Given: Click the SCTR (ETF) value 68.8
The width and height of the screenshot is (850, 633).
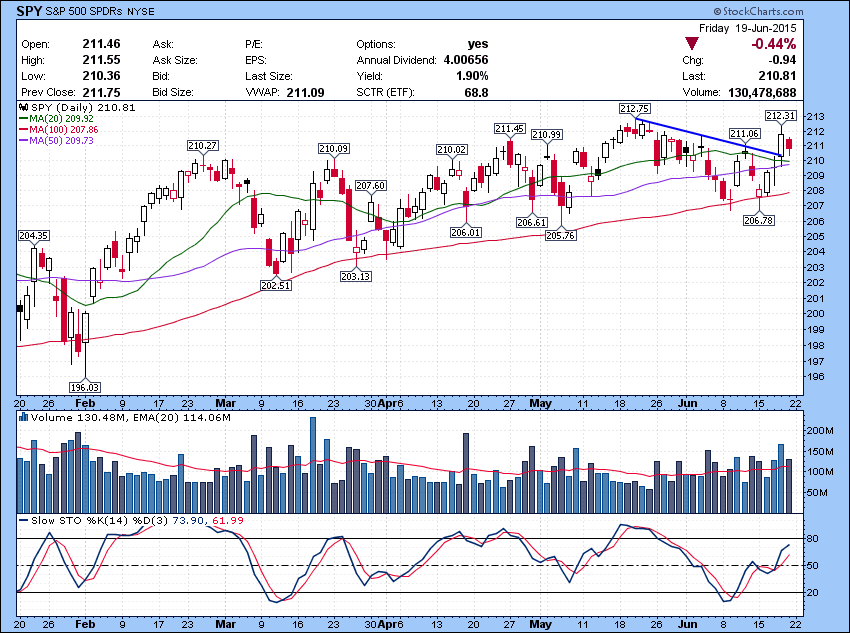Looking at the screenshot, I should (476, 93).
